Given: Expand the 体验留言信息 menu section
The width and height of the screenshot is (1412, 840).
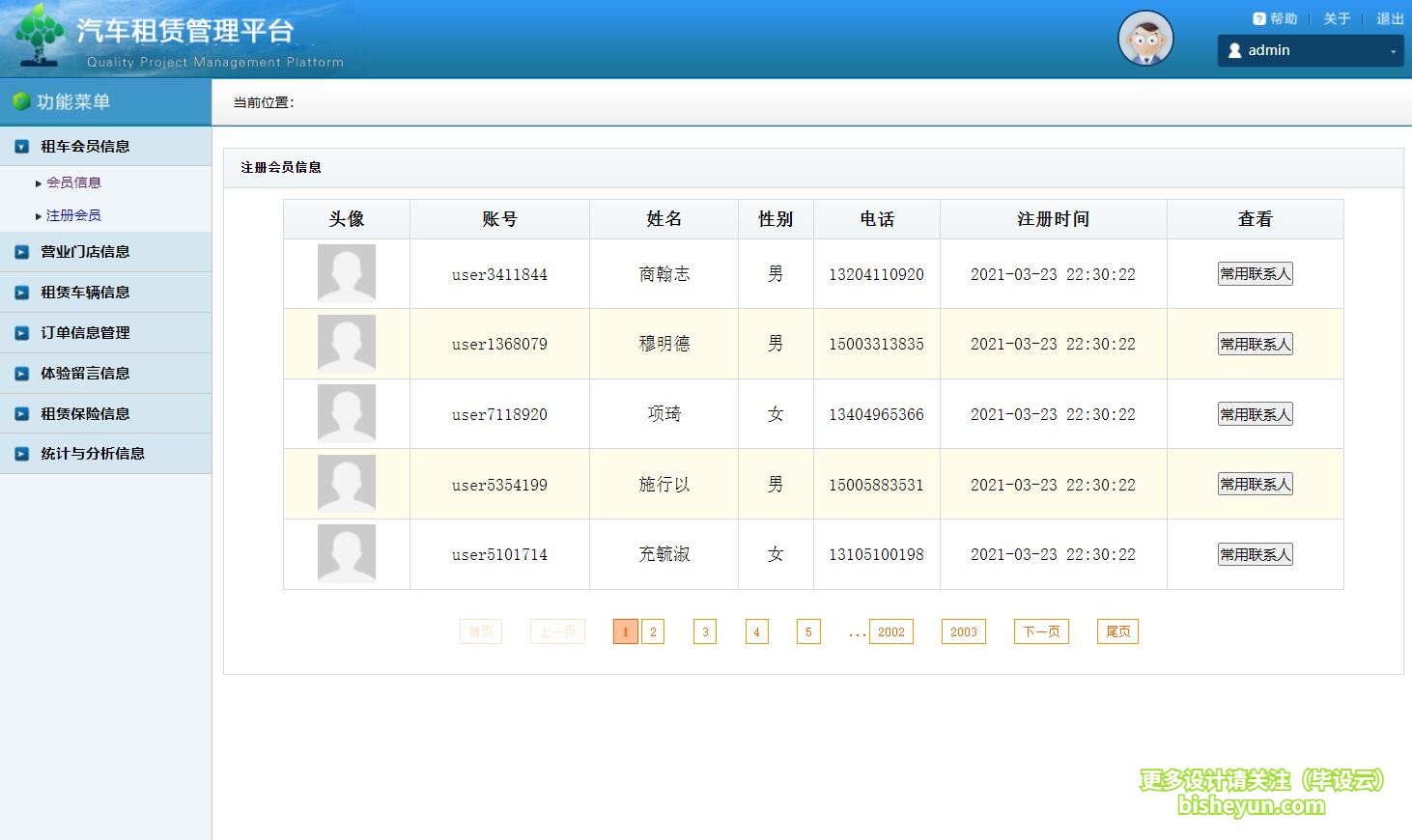Looking at the screenshot, I should (x=85, y=374).
